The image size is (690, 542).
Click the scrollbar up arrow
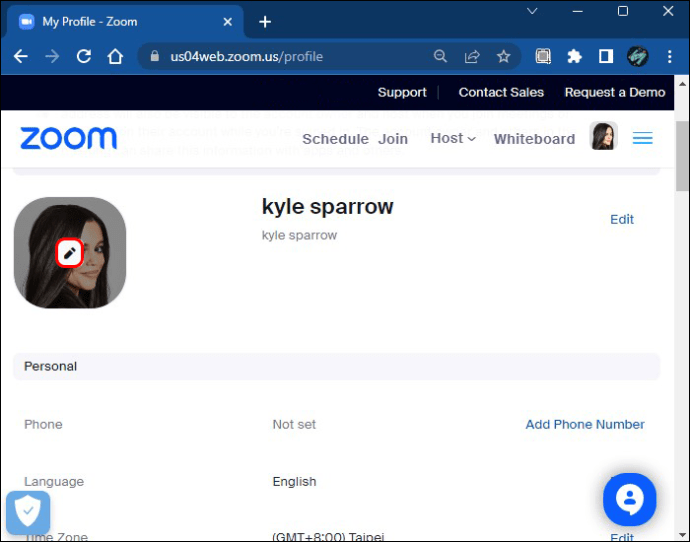[x=682, y=84]
